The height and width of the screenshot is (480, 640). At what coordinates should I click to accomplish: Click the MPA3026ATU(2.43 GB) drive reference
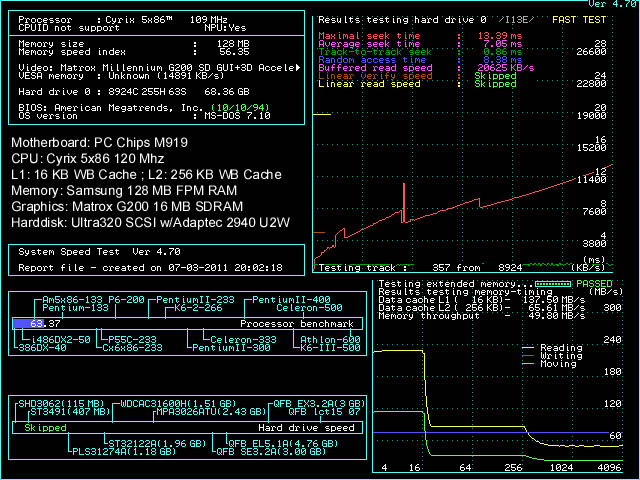click(211, 412)
